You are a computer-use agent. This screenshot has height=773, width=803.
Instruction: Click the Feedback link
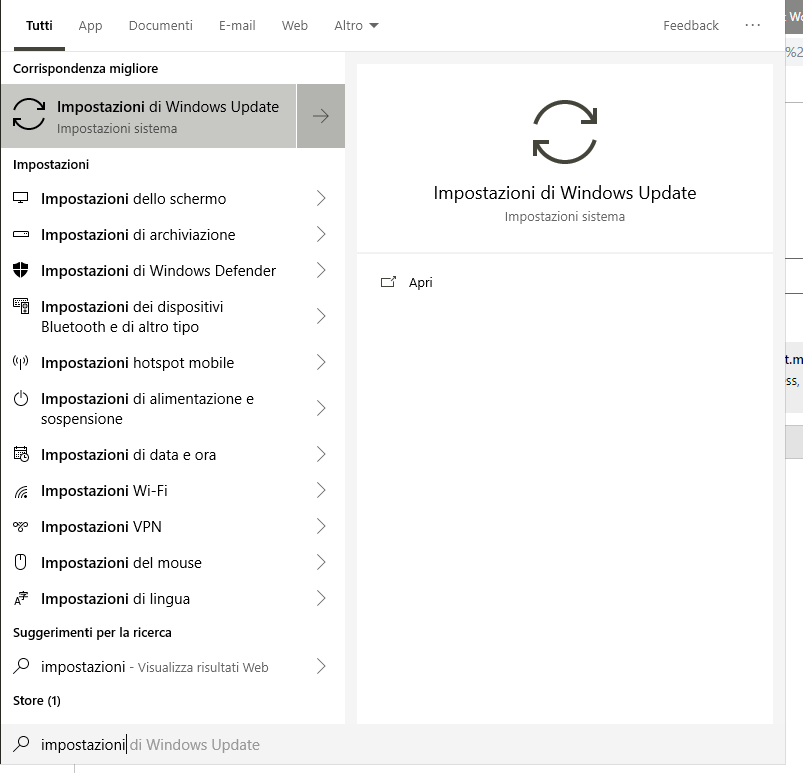(x=691, y=26)
